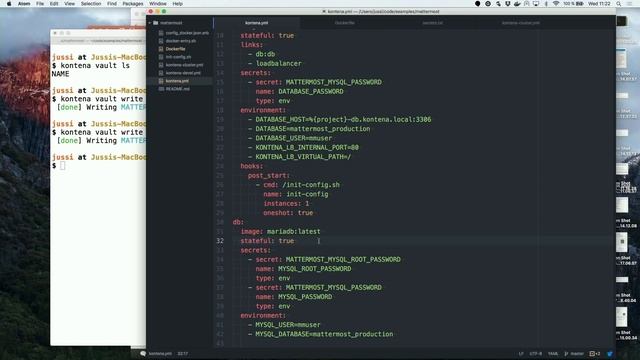Viewport: 640px width, 360px height.
Task: Open the Help menu
Action: [178, 4]
